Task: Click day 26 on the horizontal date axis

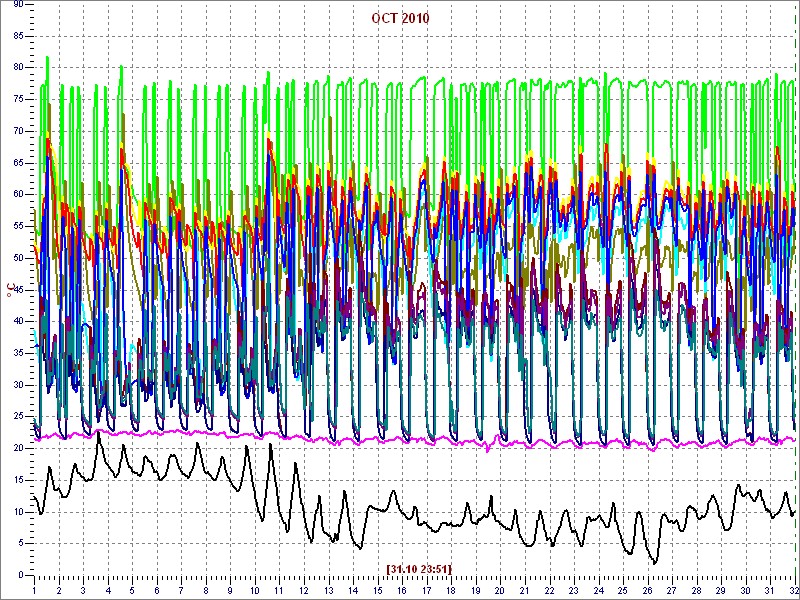Action: tap(646, 590)
